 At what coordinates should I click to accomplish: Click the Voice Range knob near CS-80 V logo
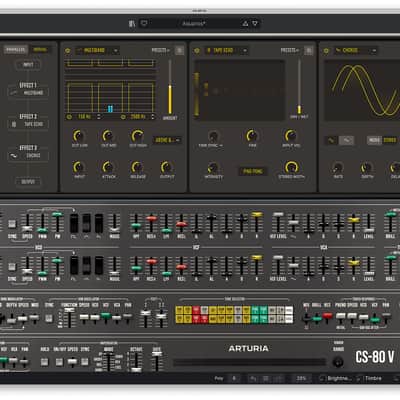[x=338, y=362]
